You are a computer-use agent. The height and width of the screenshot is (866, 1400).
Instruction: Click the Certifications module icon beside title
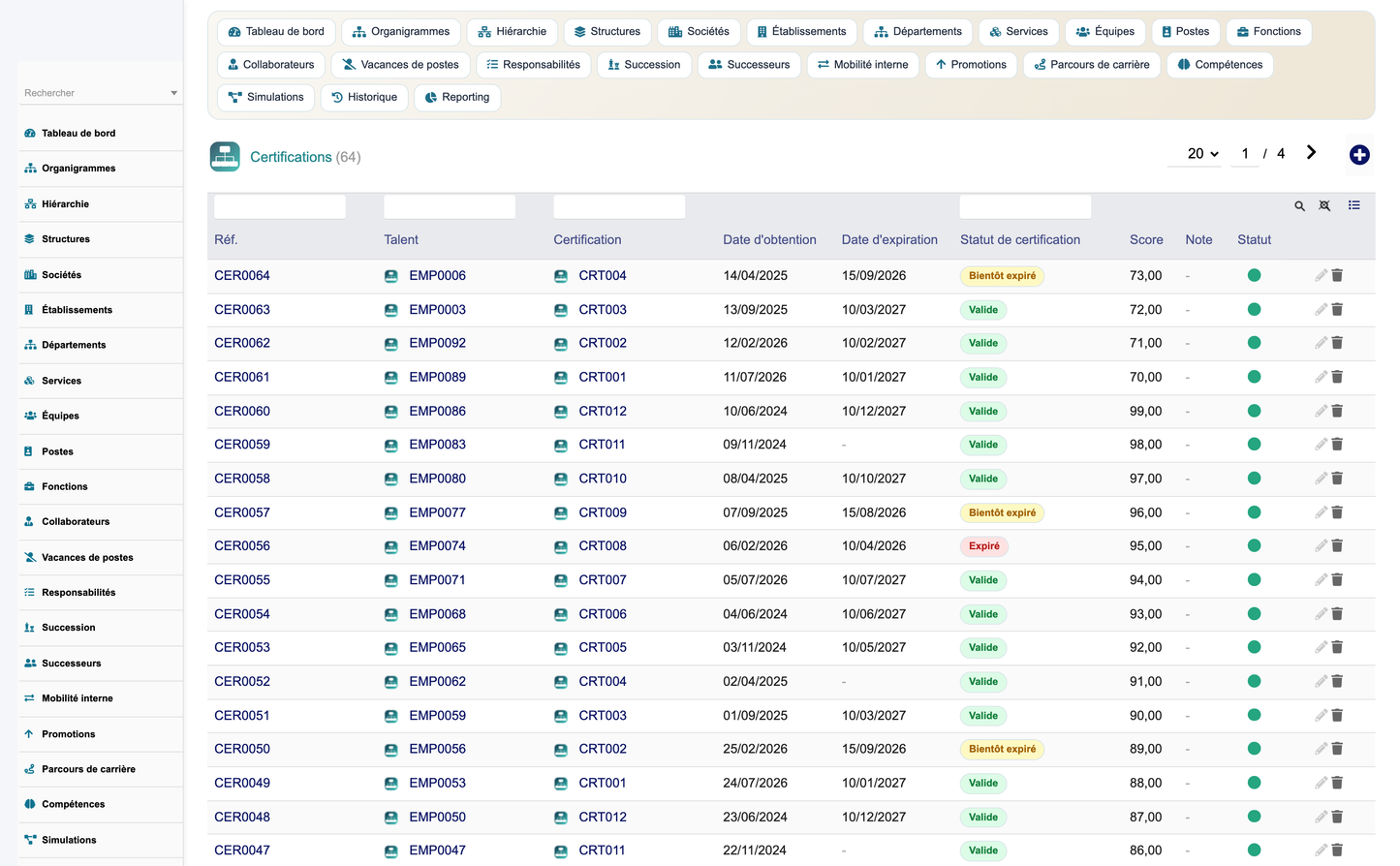point(225,157)
